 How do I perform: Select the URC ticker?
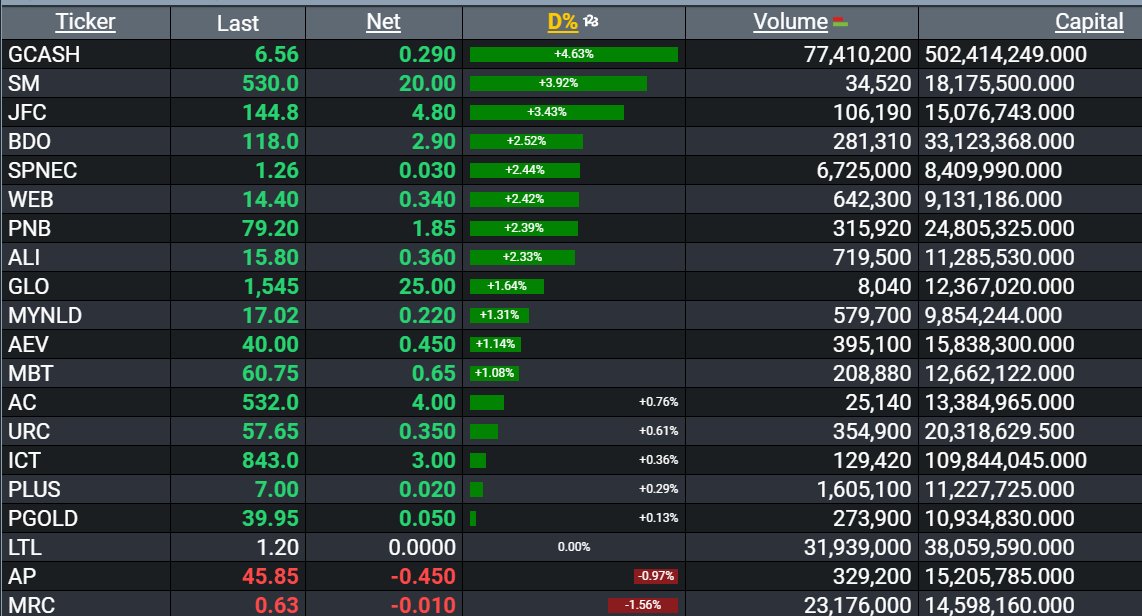click(29, 432)
